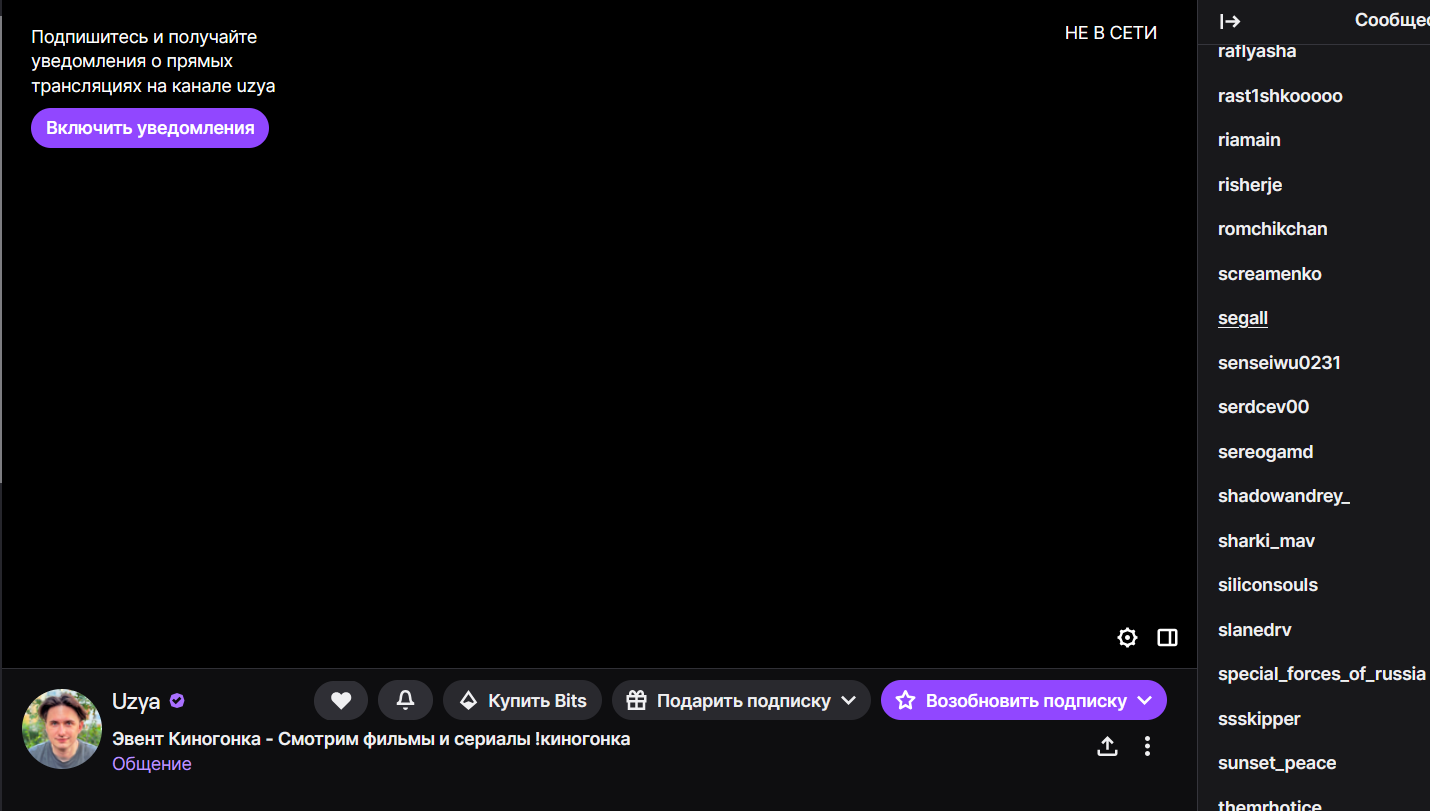
Task: Select user slanedrv in the list
Action: coord(1255,630)
